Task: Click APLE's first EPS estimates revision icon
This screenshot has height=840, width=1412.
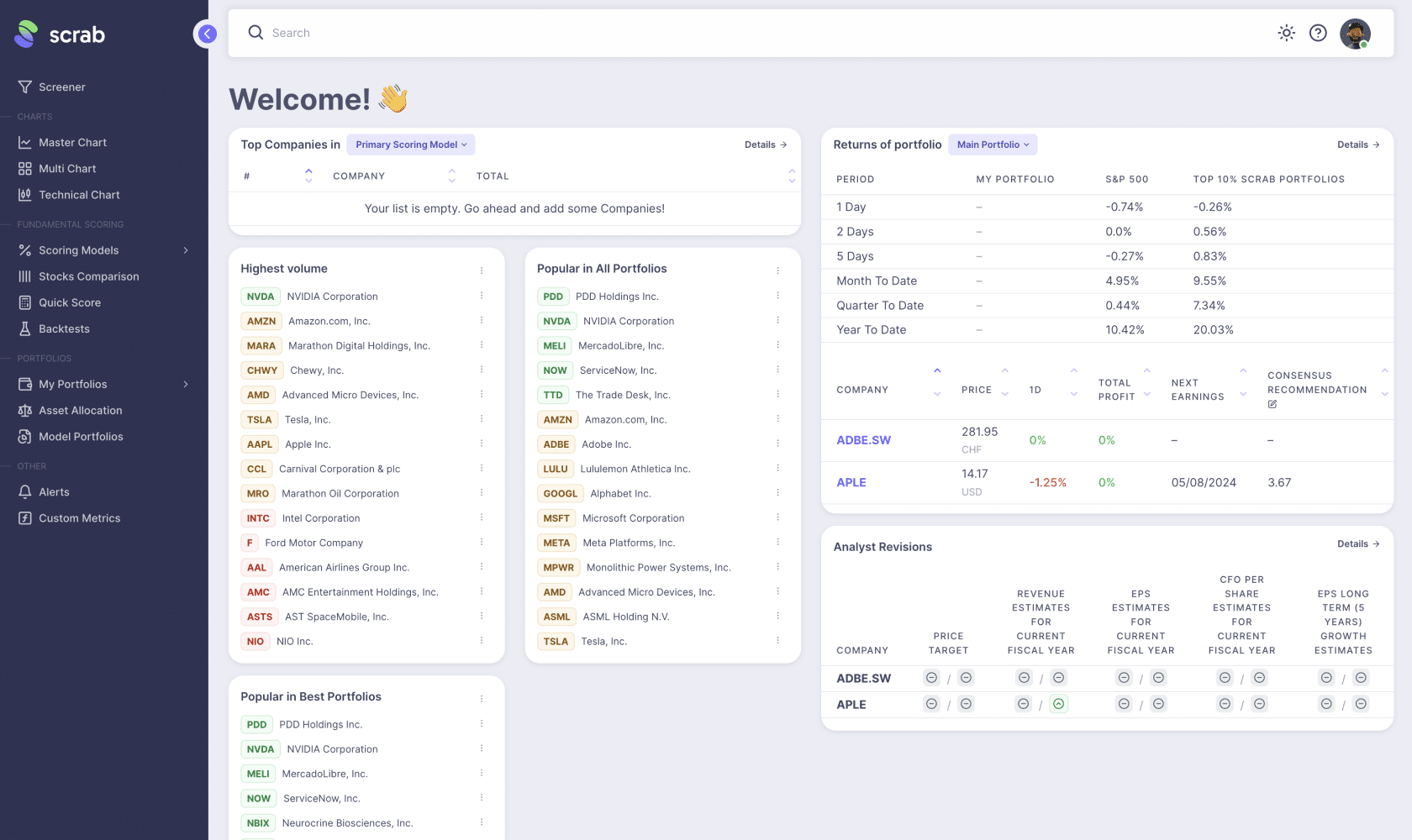Action: point(1124,704)
